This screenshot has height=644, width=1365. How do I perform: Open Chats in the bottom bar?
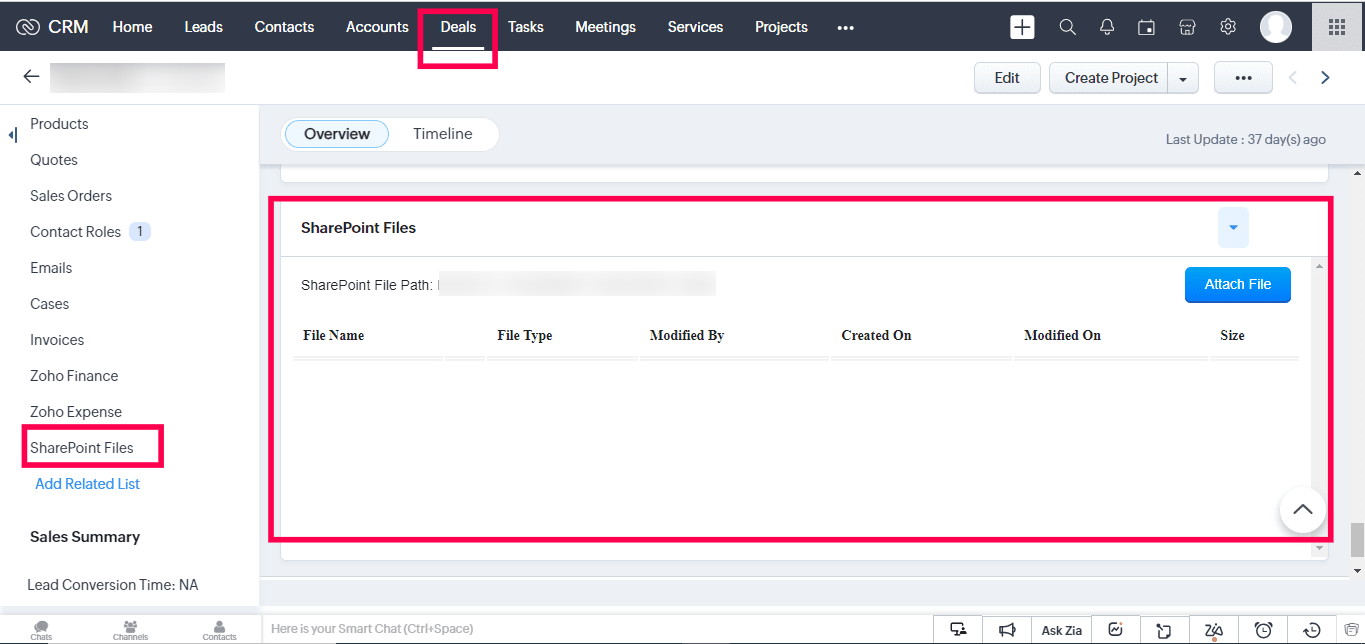41,629
